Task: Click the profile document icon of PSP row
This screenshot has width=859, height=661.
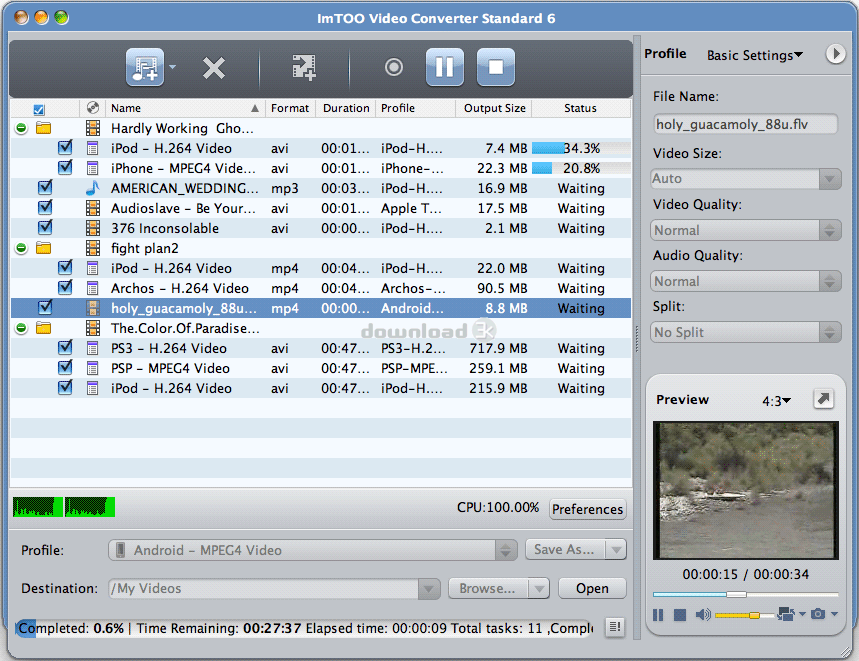Action: tap(93, 368)
